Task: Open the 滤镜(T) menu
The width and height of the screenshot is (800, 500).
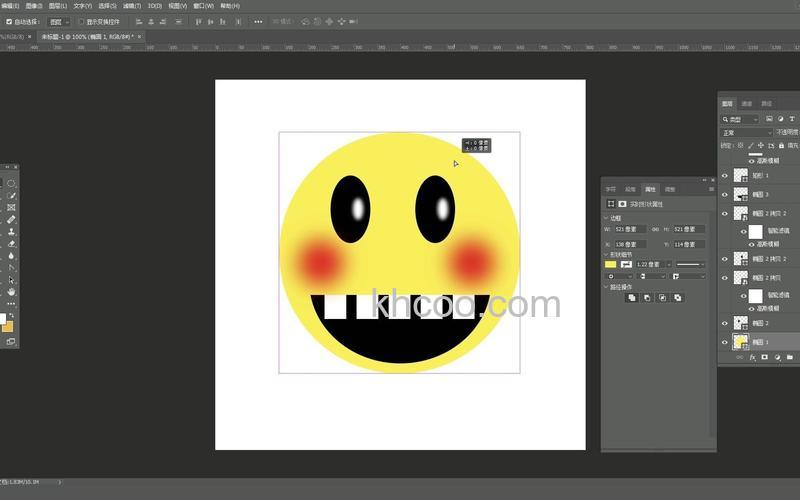Action: click(x=132, y=5)
